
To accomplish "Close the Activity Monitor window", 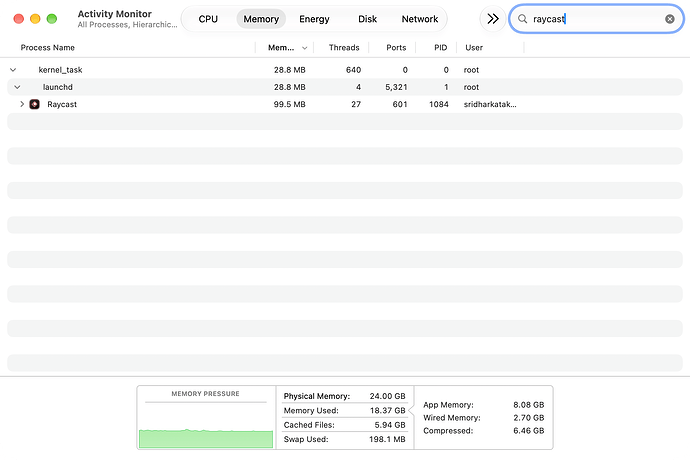I will tap(18, 19).
